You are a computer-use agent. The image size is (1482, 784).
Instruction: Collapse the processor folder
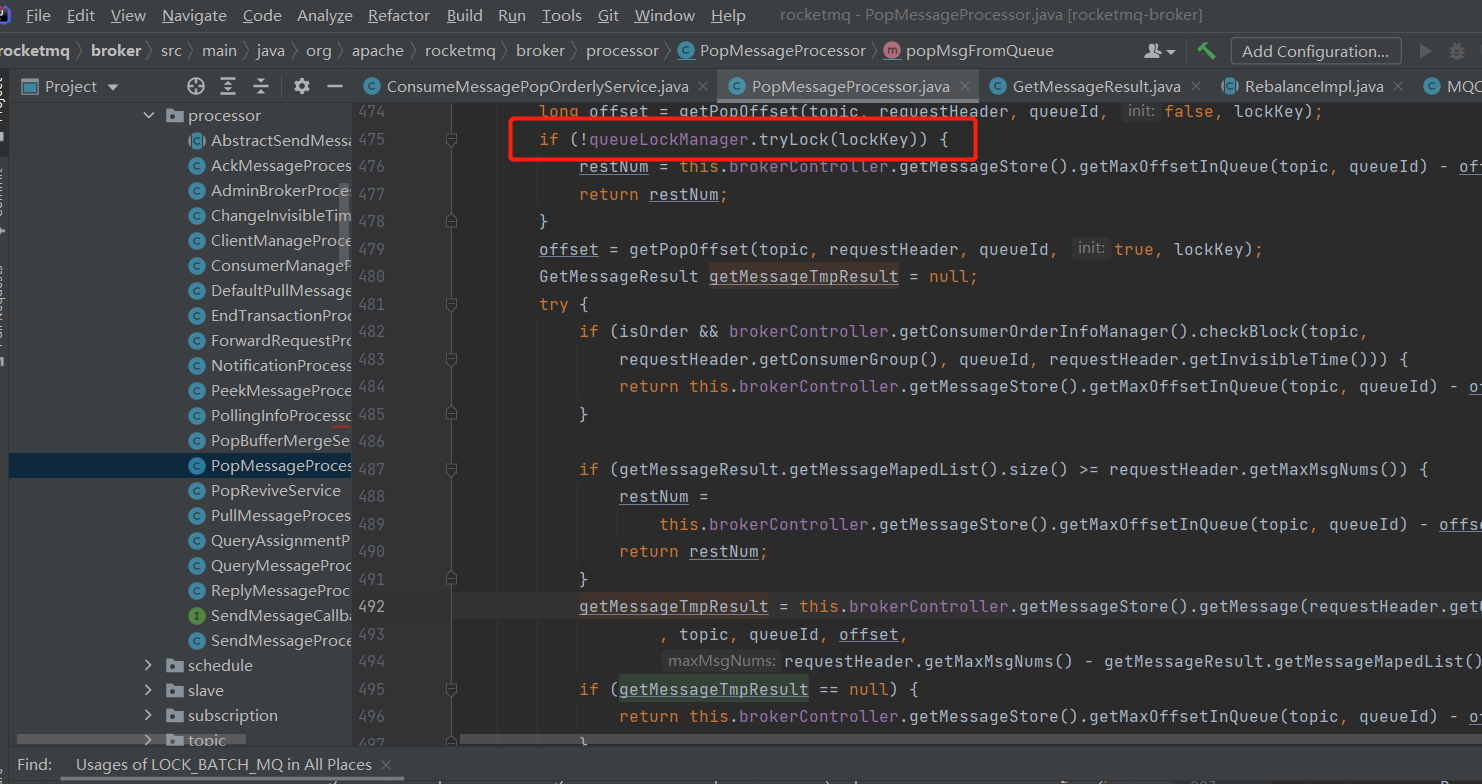tap(149, 116)
